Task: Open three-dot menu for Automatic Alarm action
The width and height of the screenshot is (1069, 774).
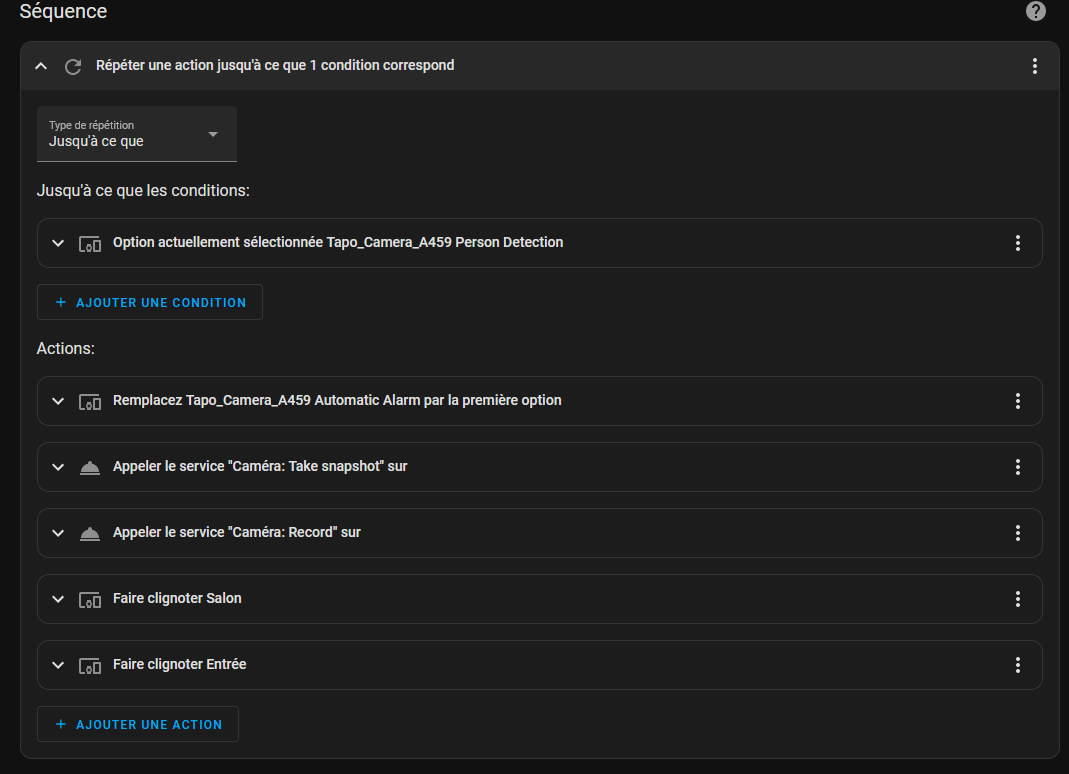Action: [x=1017, y=401]
